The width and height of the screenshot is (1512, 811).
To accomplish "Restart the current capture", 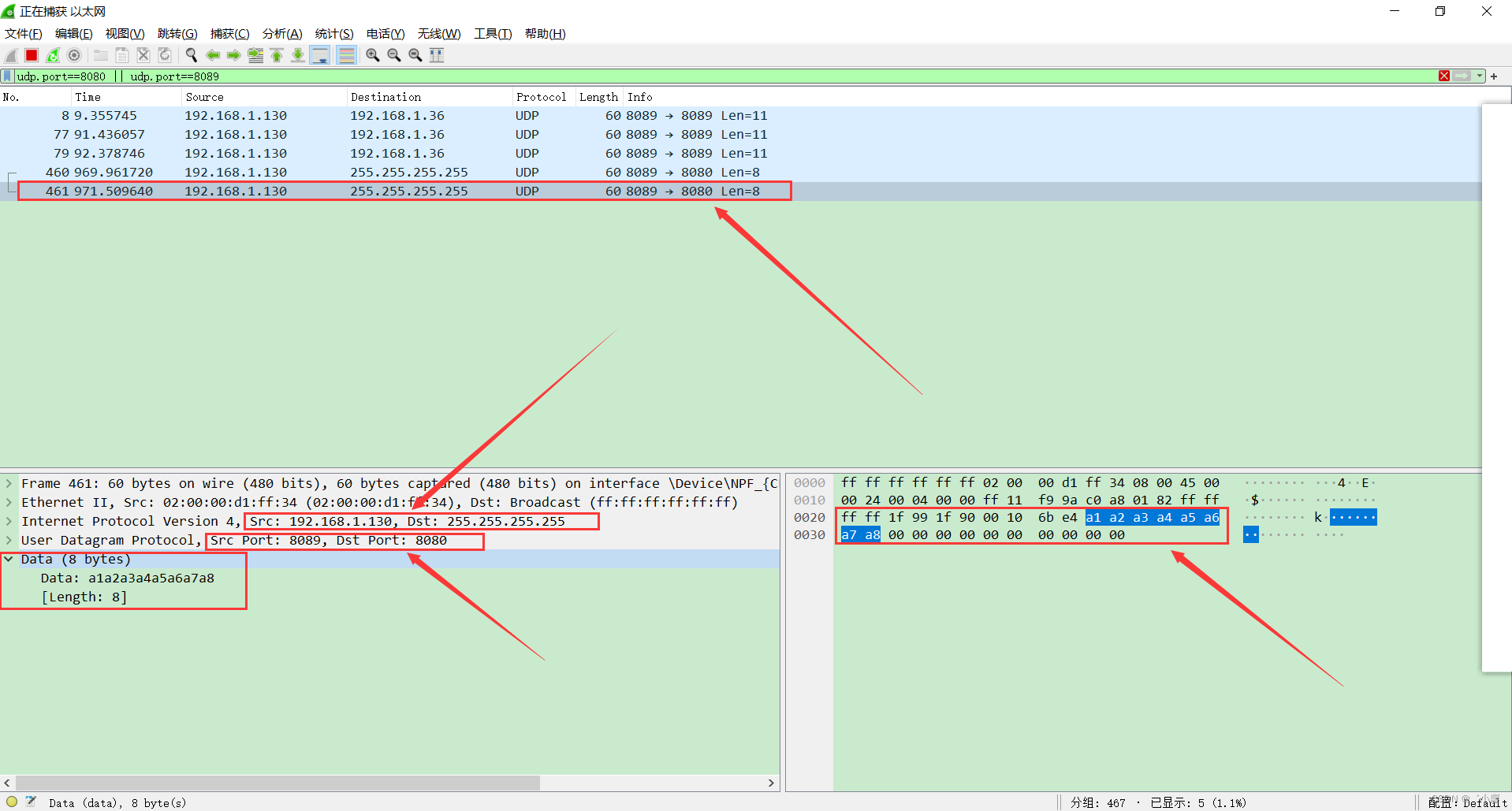I will pyautogui.click(x=53, y=55).
